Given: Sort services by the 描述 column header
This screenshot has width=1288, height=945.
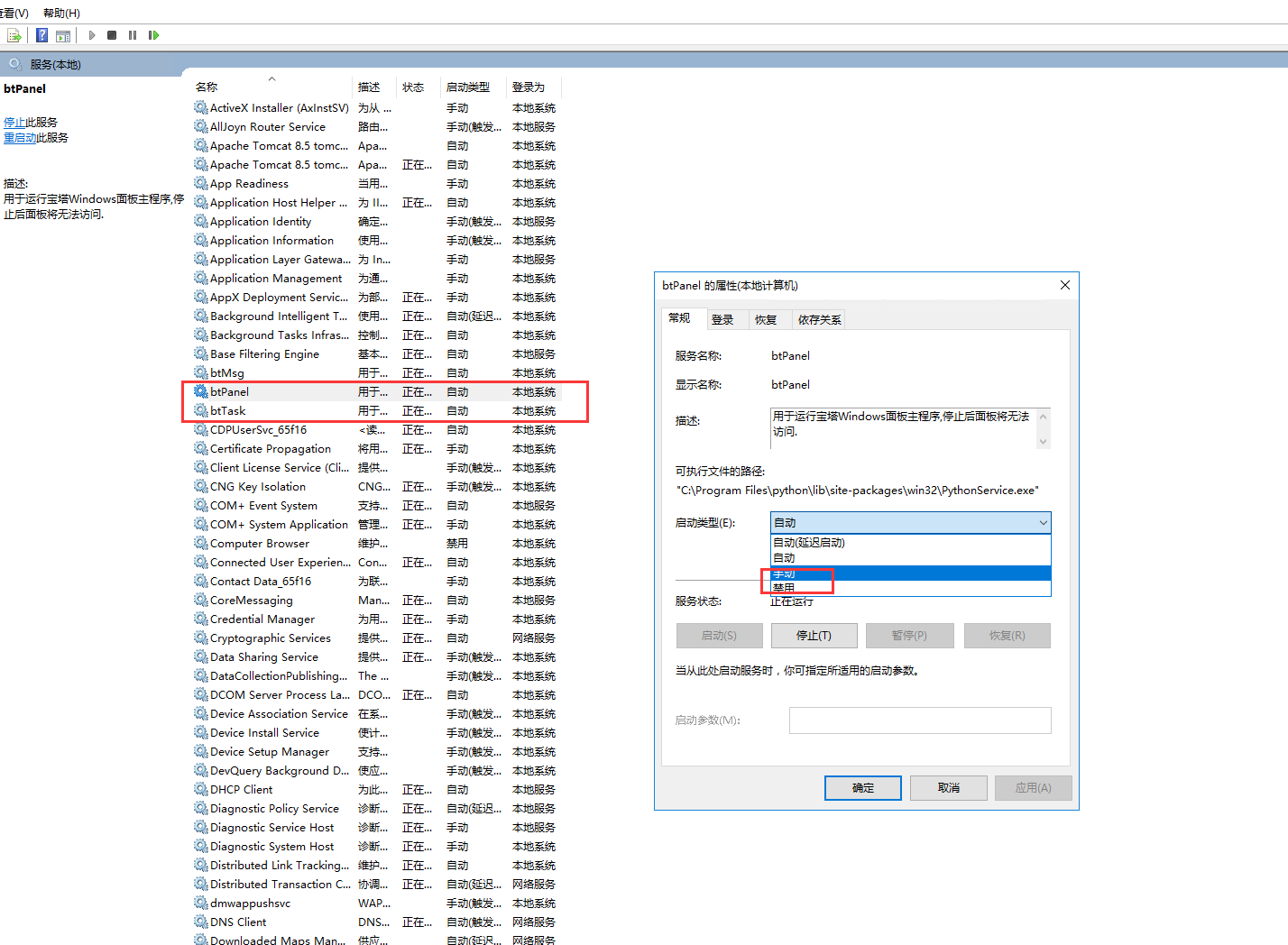Looking at the screenshot, I should (x=374, y=87).
